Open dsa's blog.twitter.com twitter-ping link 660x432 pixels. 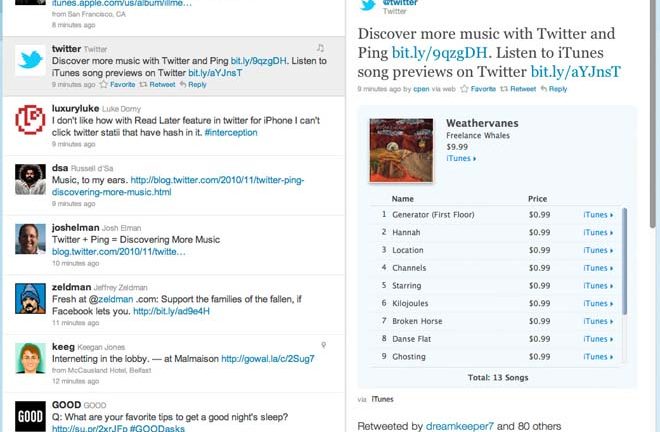(178, 186)
